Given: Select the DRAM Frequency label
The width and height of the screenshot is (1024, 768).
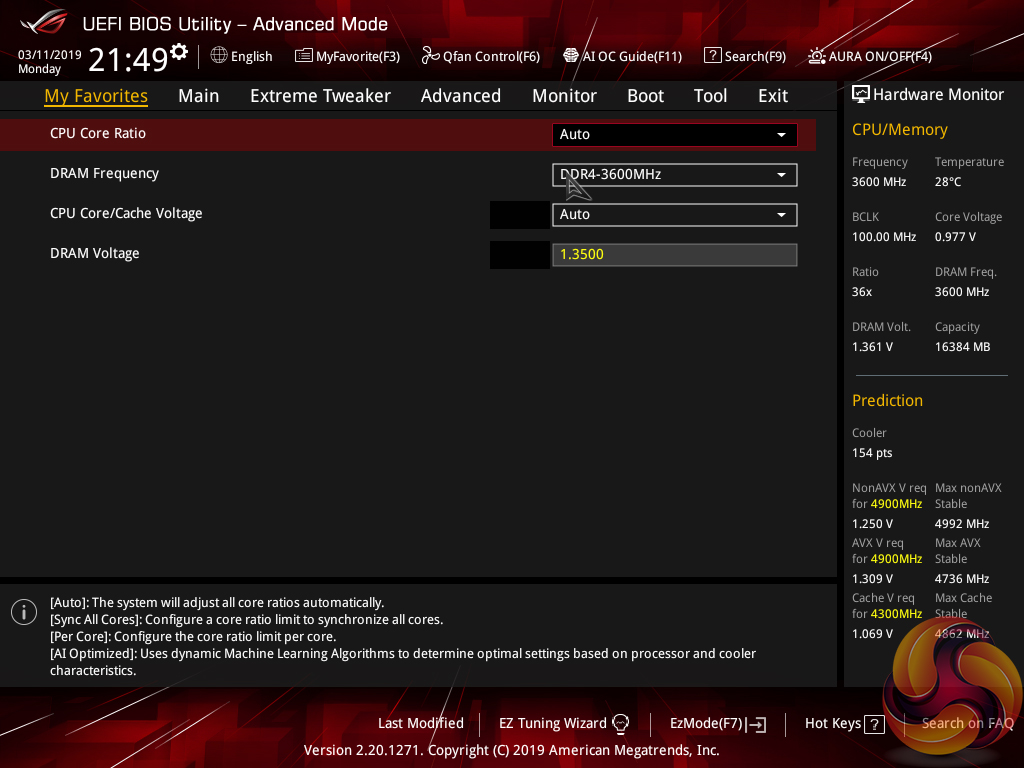Looking at the screenshot, I should pyautogui.click(x=104, y=173).
